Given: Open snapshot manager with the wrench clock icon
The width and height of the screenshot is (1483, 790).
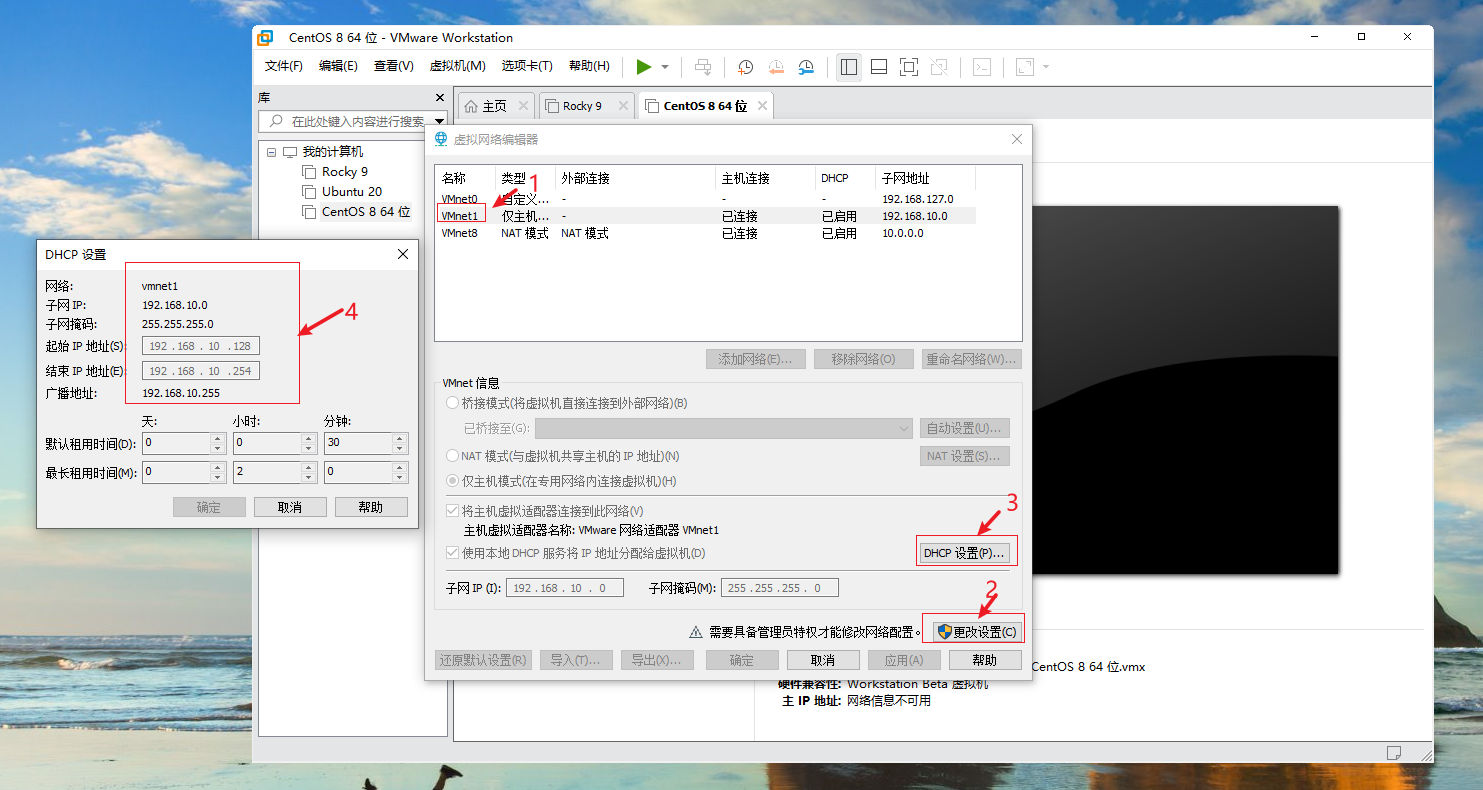Looking at the screenshot, I should (806, 67).
